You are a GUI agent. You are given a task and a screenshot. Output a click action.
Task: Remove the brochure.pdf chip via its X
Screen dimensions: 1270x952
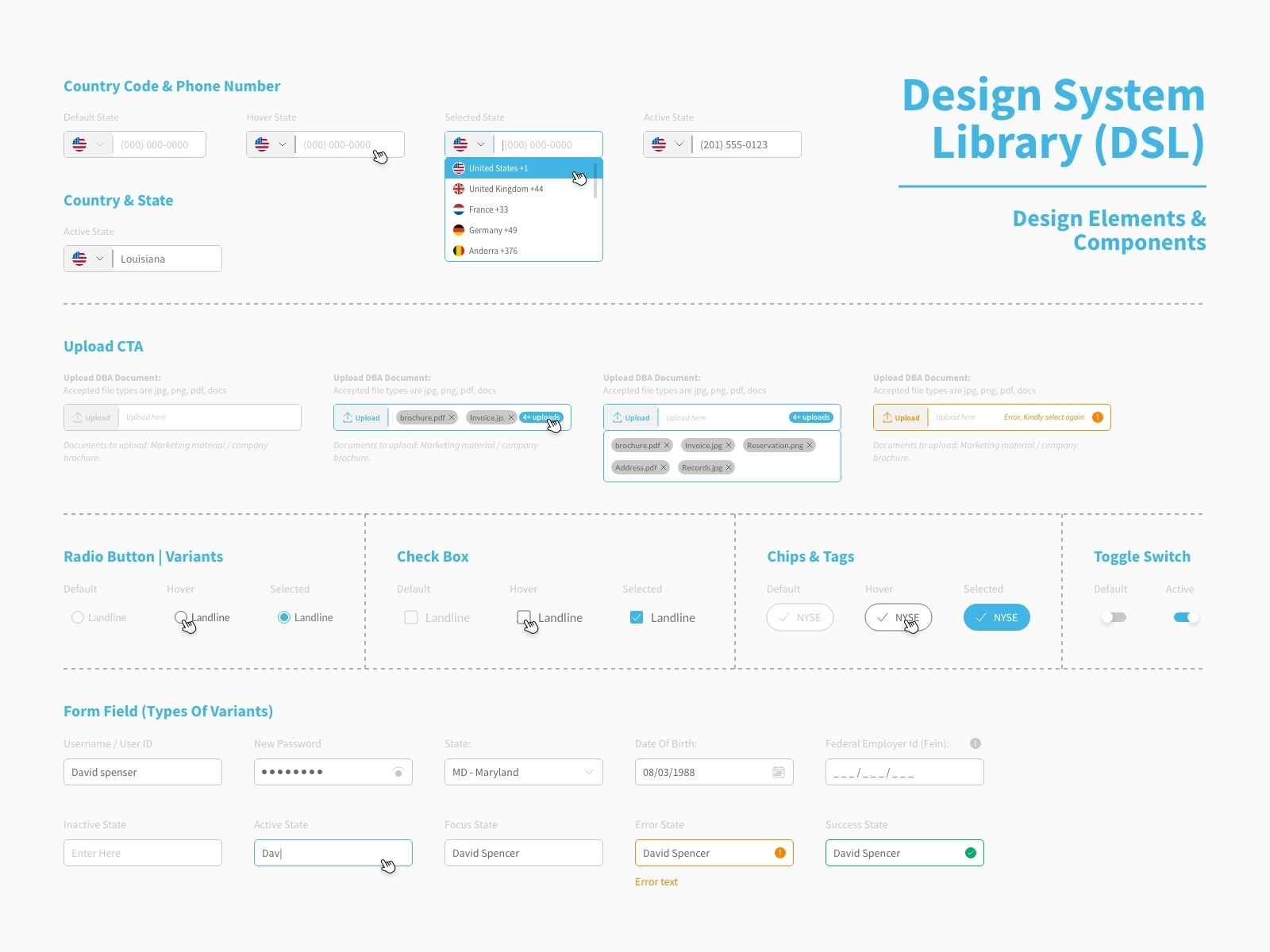(451, 417)
